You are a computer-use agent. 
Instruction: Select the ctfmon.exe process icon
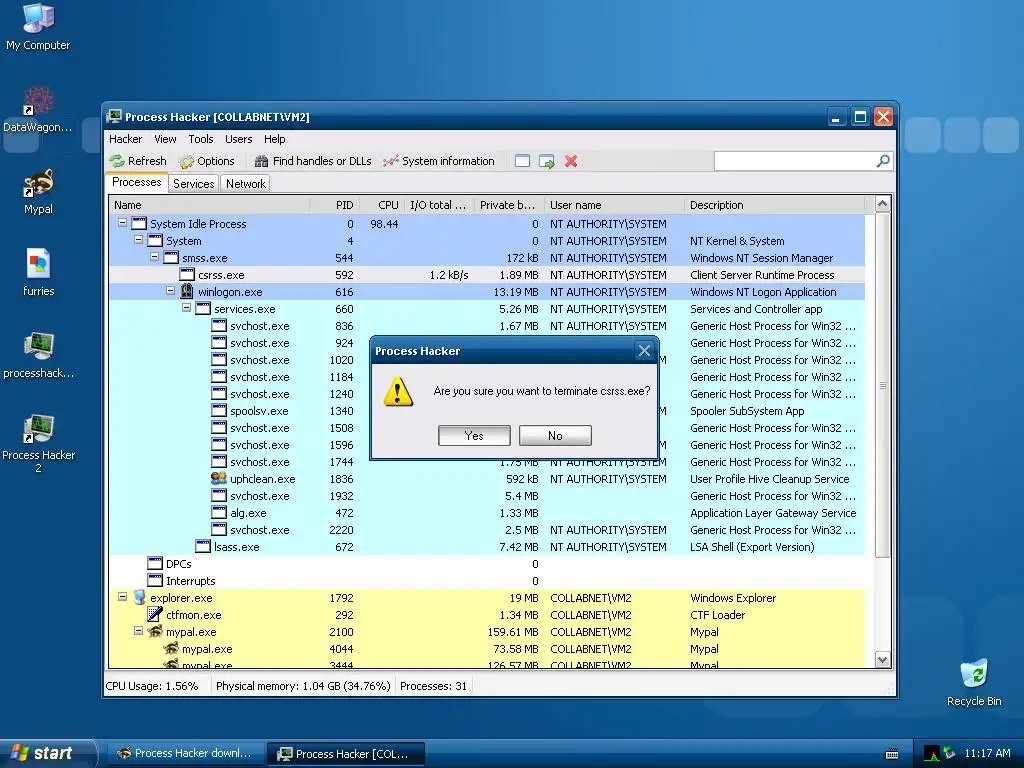click(155, 614)
